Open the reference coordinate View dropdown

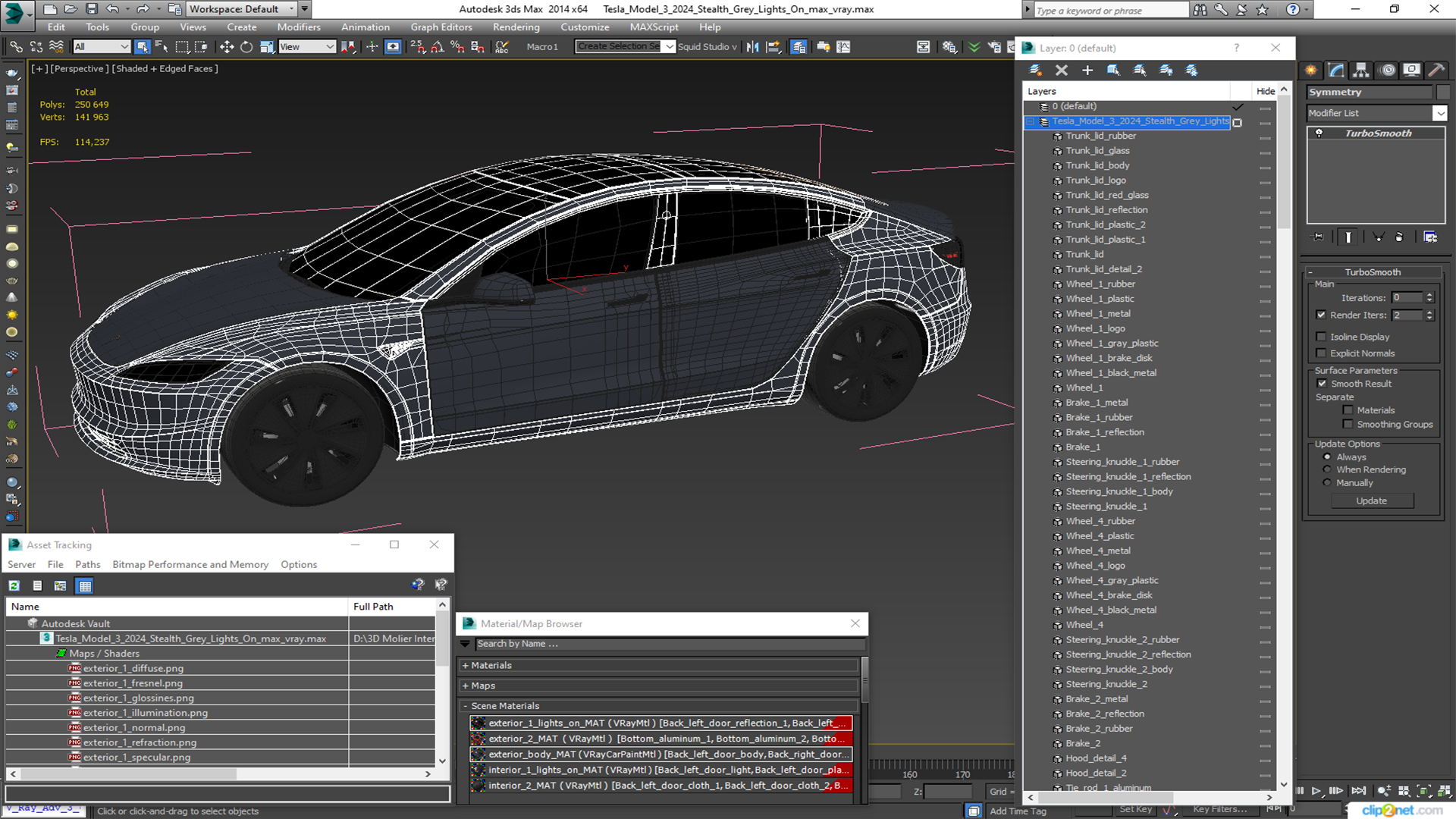306,47
